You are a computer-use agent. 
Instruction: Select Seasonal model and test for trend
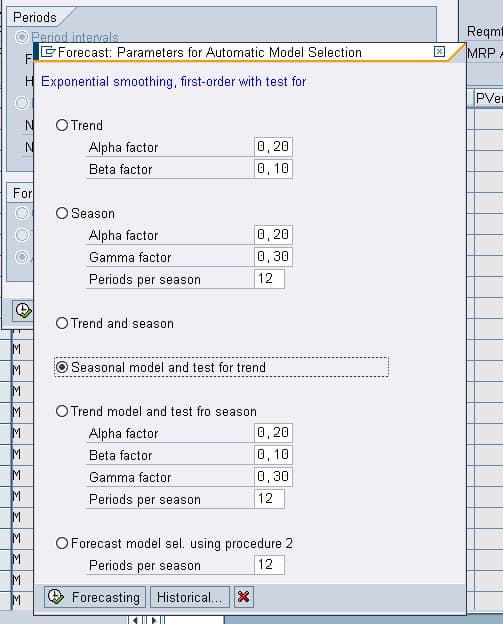[x=62, y=367]
